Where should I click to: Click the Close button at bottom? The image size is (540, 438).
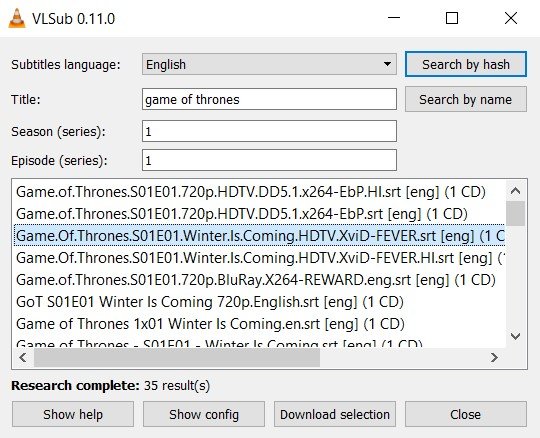(466, 414)
